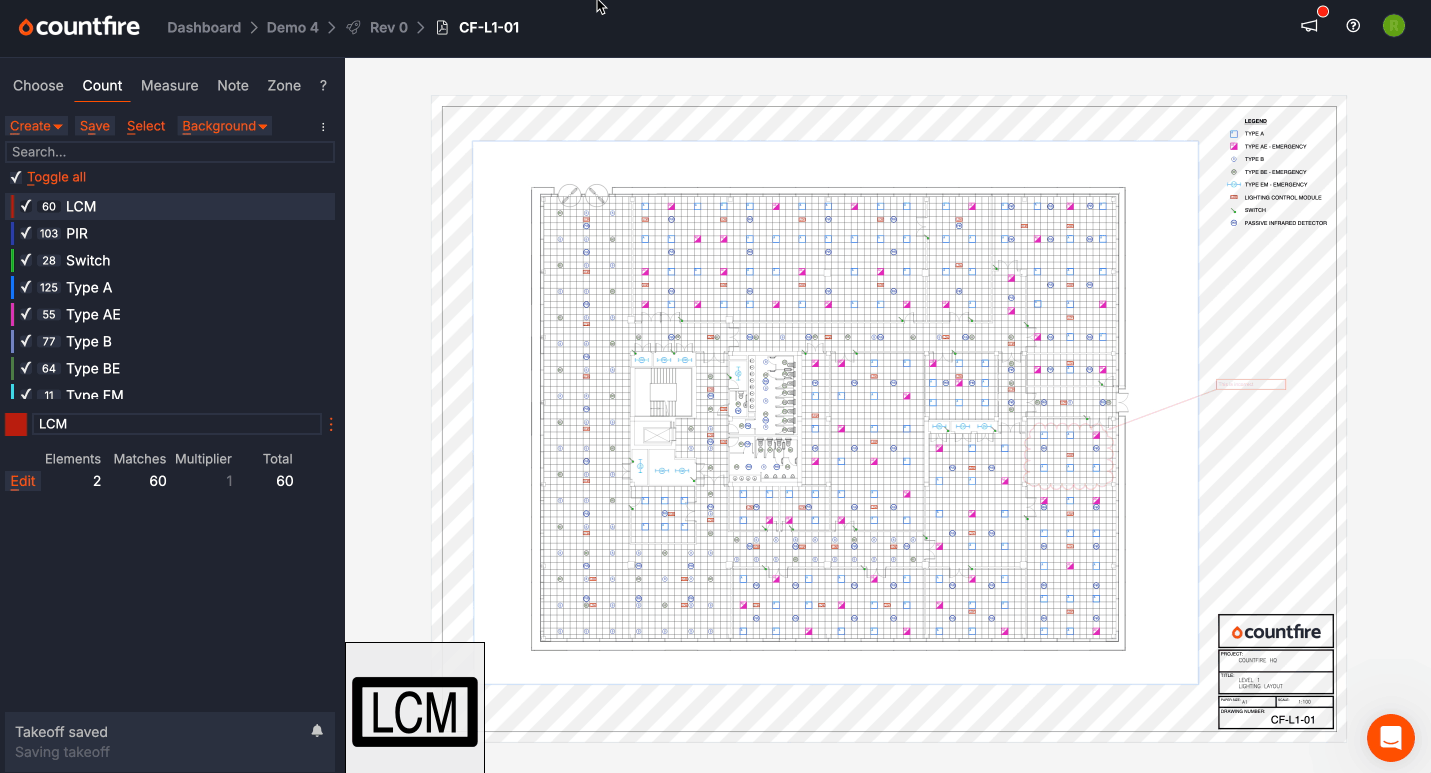Expand the Background dropdown
Viewport: 1431px width, 773px height.
225,126
